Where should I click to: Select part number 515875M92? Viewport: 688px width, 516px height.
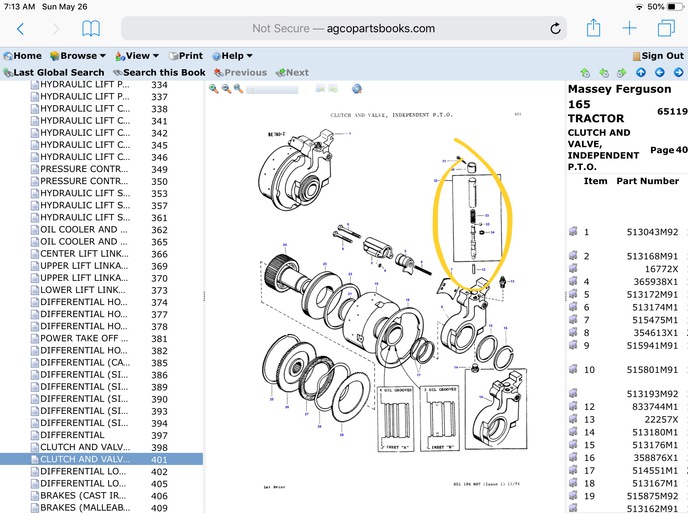[x=652, y=496]
